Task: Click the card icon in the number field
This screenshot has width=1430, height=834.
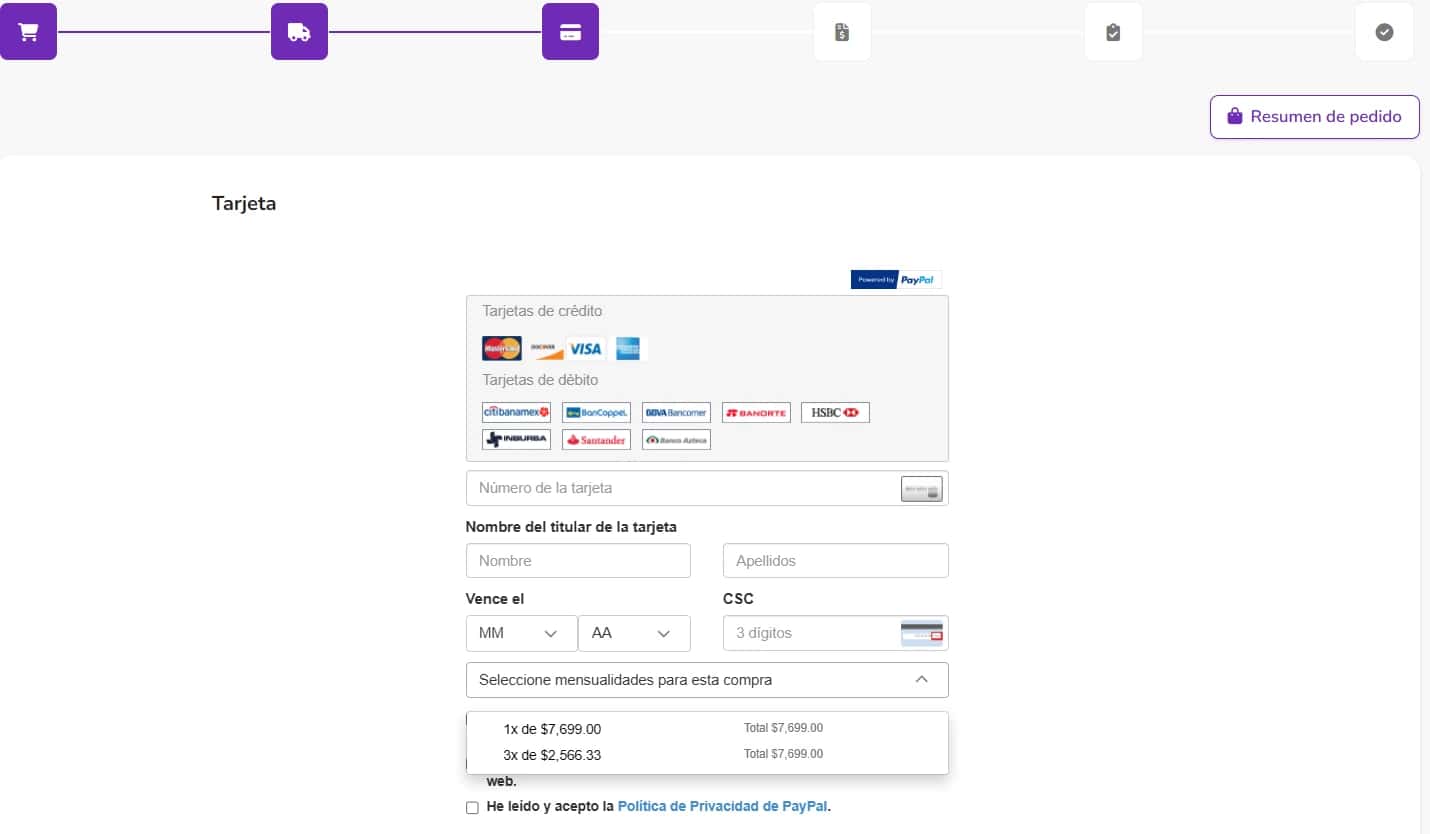Action: tap(921, 489)
